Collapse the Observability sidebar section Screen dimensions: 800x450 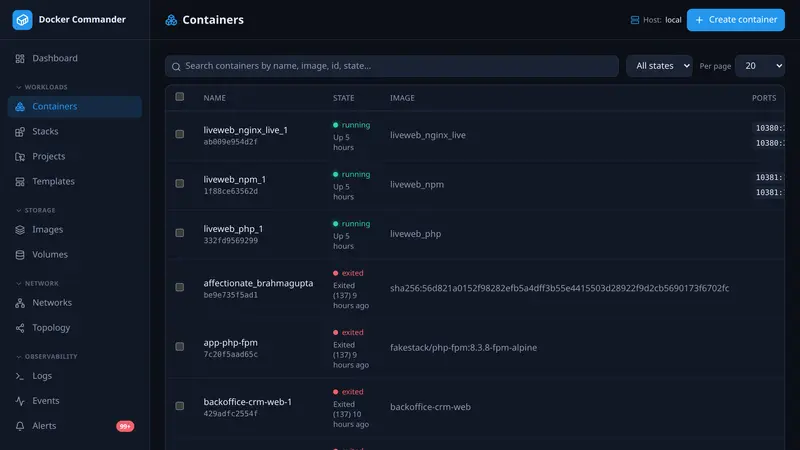(46, 357)
